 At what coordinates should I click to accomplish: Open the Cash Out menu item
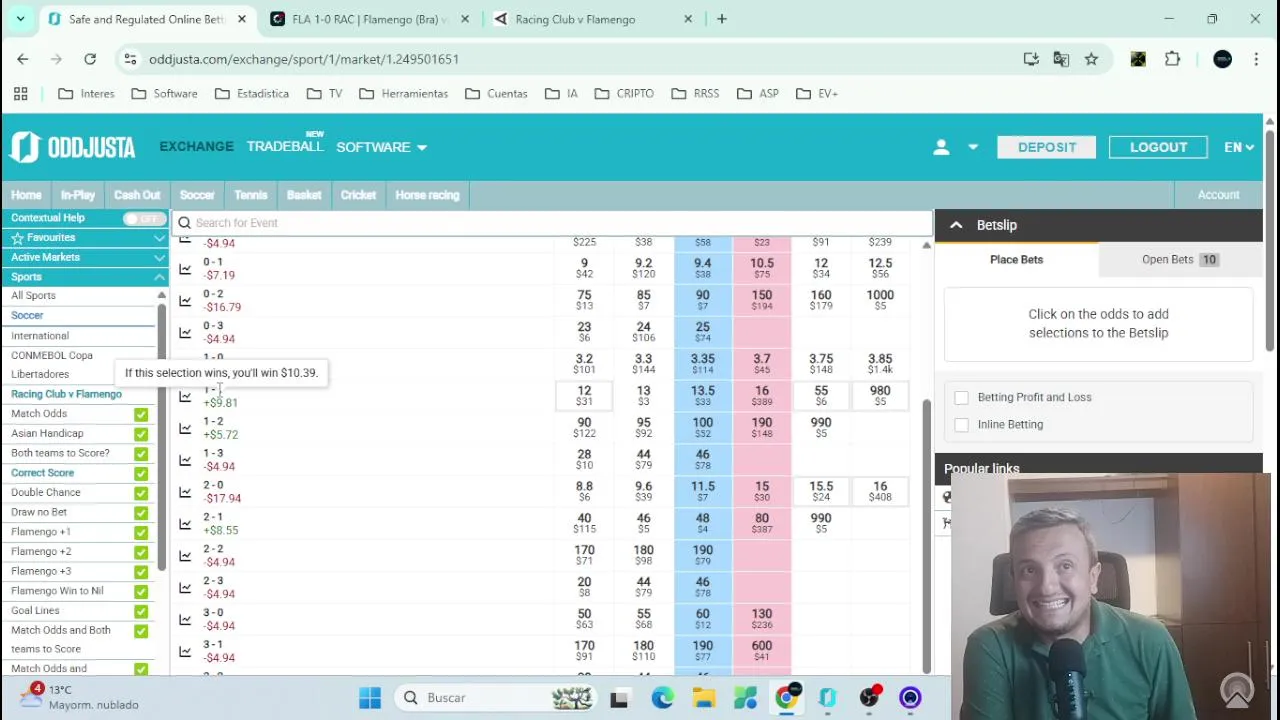pyautogui.click(x=137, y=195)
